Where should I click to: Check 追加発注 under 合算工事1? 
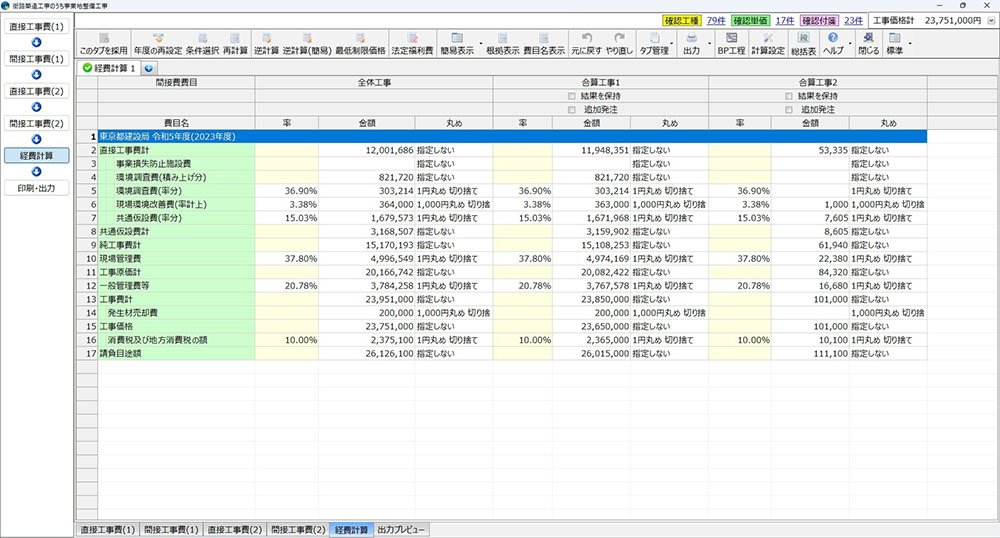(x=571, y=109)
